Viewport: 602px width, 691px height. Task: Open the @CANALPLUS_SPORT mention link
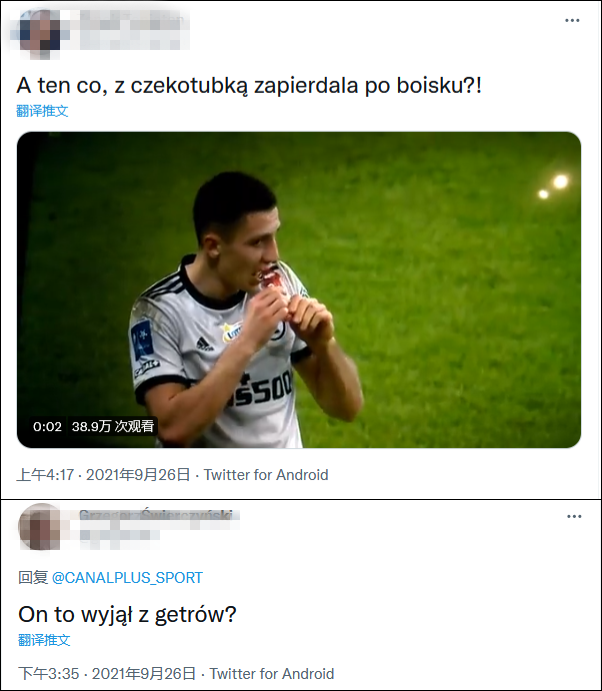click(127, 578)
